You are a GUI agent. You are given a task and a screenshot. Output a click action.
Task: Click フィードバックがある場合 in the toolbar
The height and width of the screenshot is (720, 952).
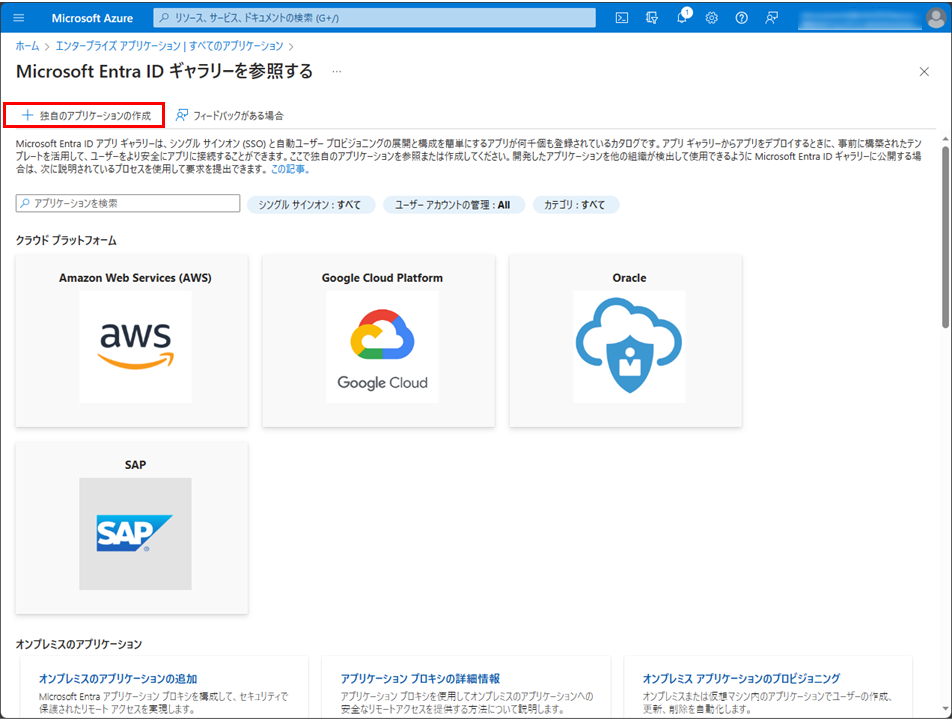pos(229,115)
